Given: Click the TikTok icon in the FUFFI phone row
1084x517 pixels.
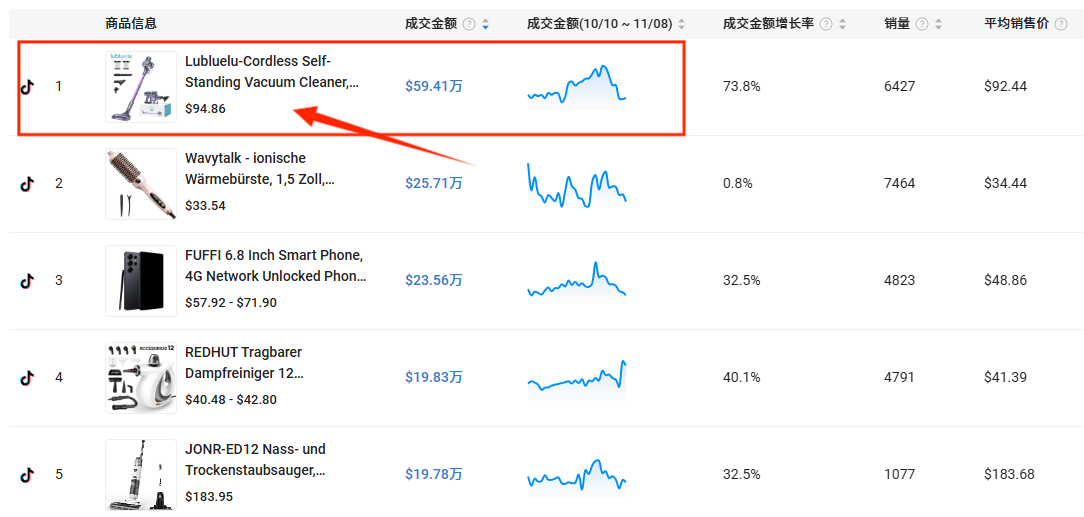Looking at the screenshot, I should (x=27, y=281).
